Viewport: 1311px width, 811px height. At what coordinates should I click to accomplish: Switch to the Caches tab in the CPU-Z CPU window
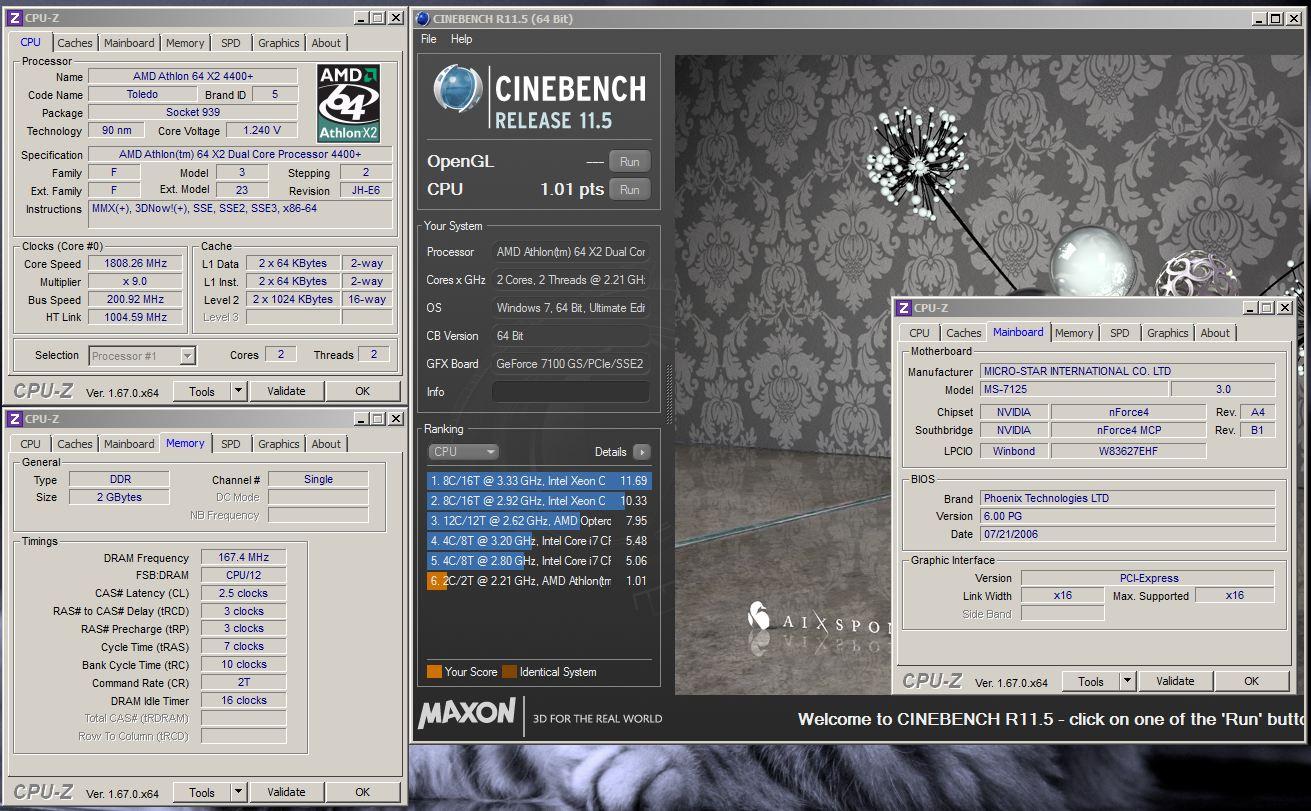coord(75,43)
